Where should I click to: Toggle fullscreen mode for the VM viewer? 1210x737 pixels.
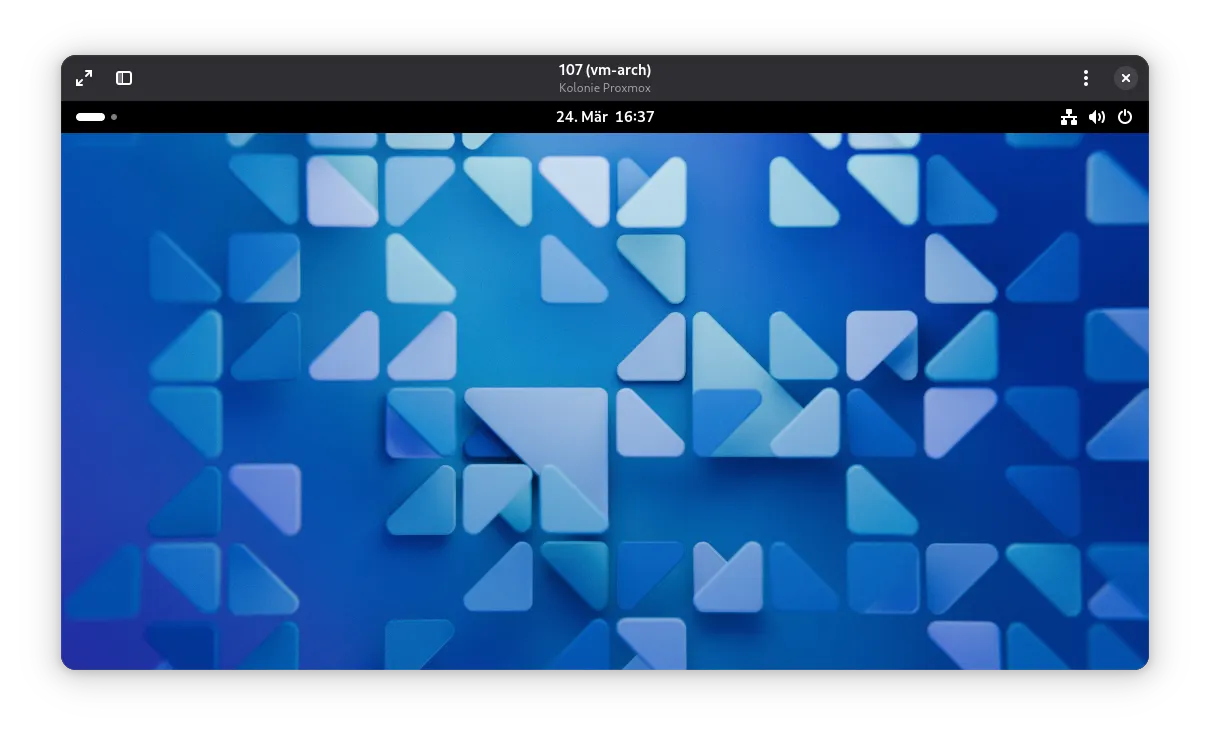[84, 78]
